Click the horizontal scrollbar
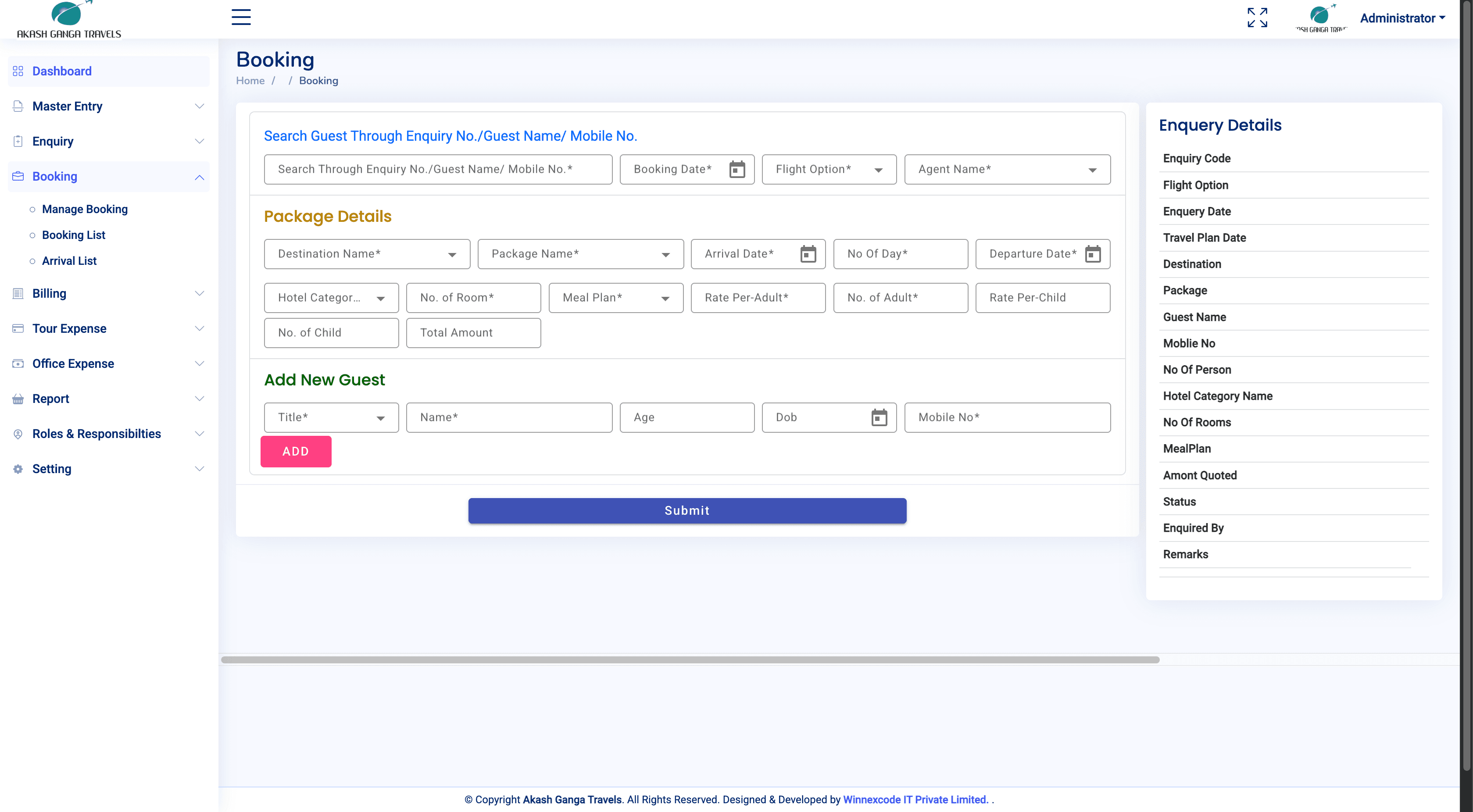 pos(690,659)
